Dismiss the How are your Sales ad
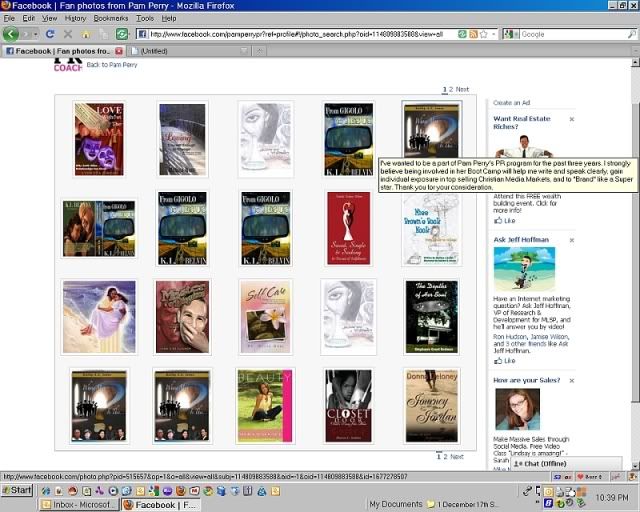The width and height of the screenshot is (640, 512). pos(572,381)
